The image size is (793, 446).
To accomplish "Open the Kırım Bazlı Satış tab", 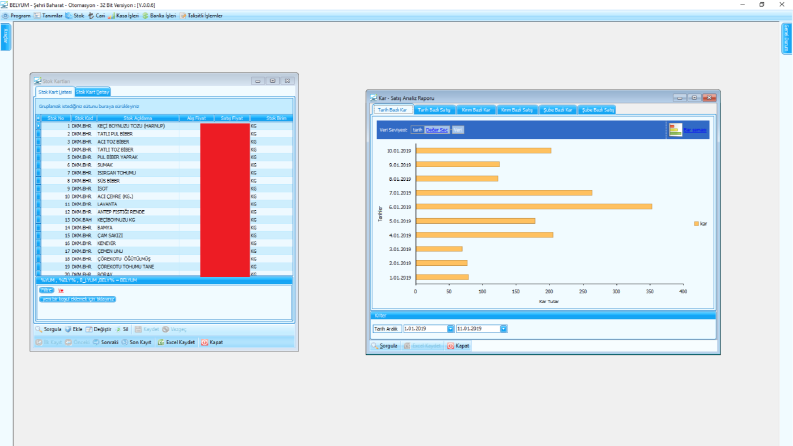I will click(516, 110).
